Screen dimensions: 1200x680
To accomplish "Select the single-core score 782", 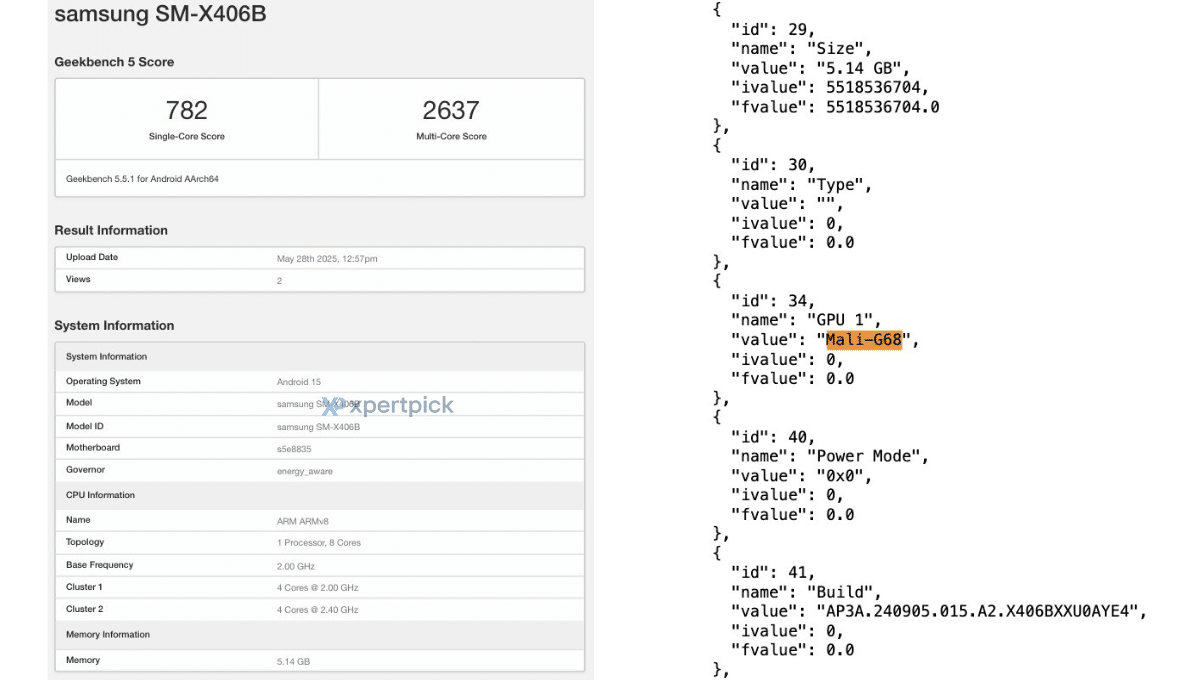I will click(x=186, y=110).
